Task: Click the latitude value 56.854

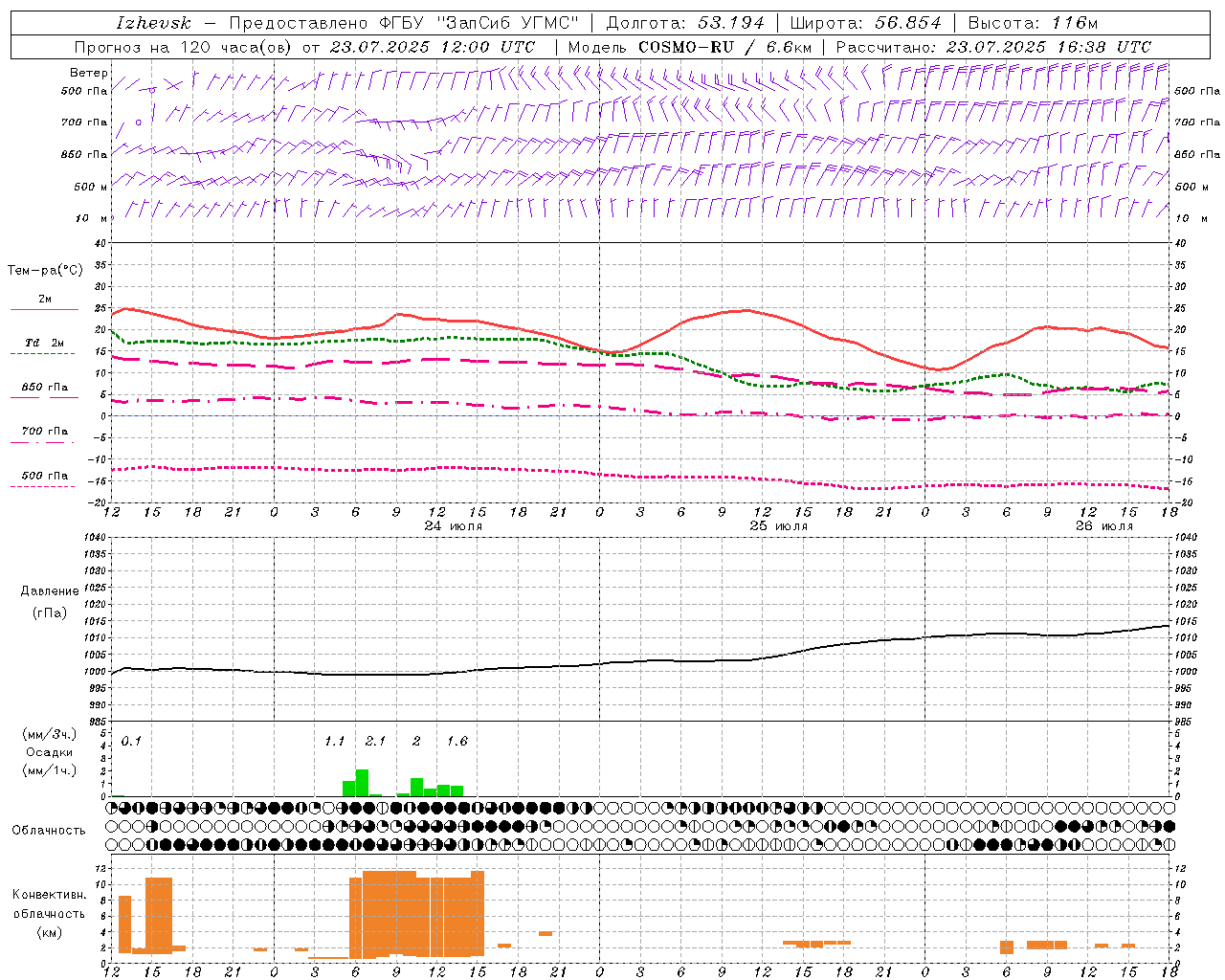Action: click(907, 23)
